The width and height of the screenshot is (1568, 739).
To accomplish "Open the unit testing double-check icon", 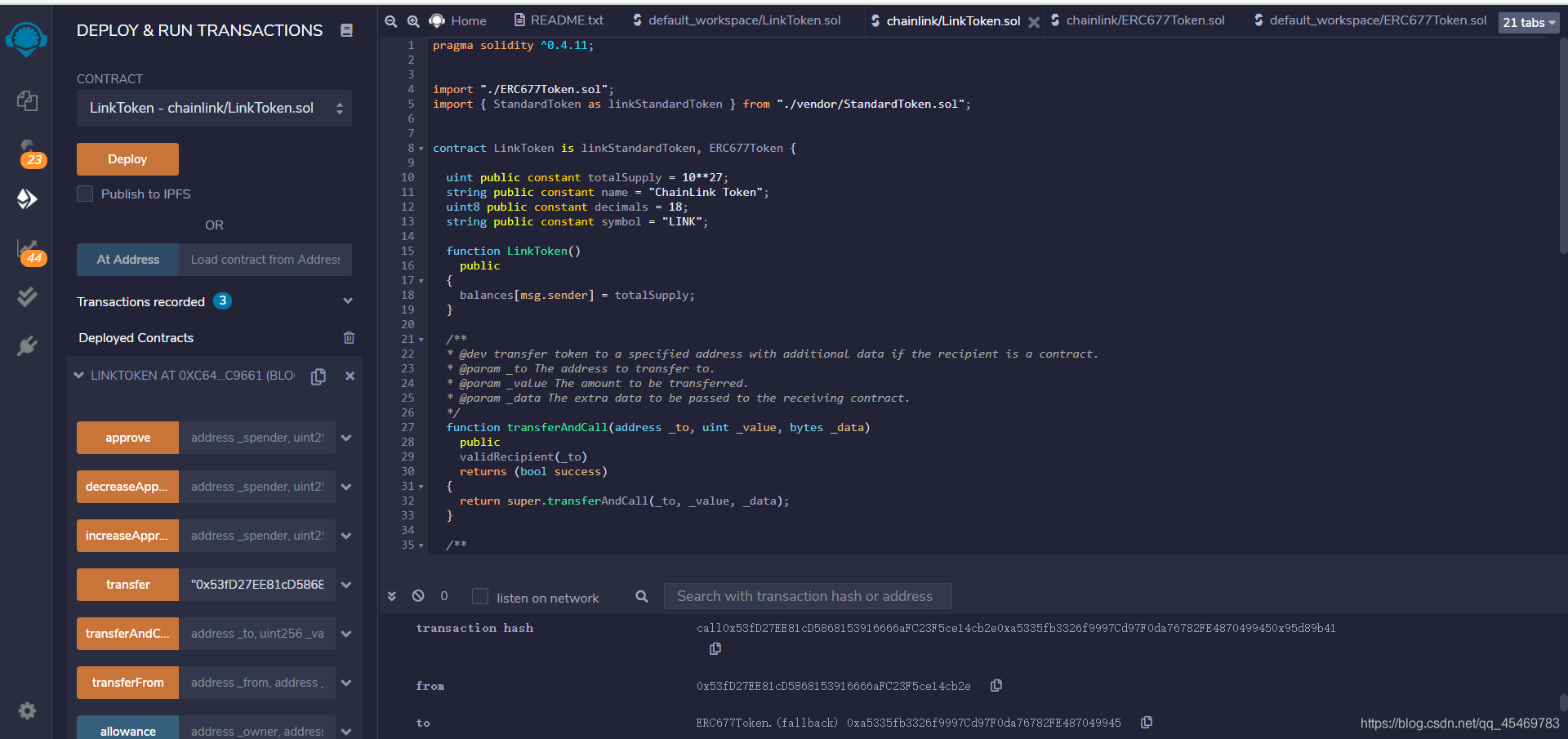I will click(x=27, y=296).
